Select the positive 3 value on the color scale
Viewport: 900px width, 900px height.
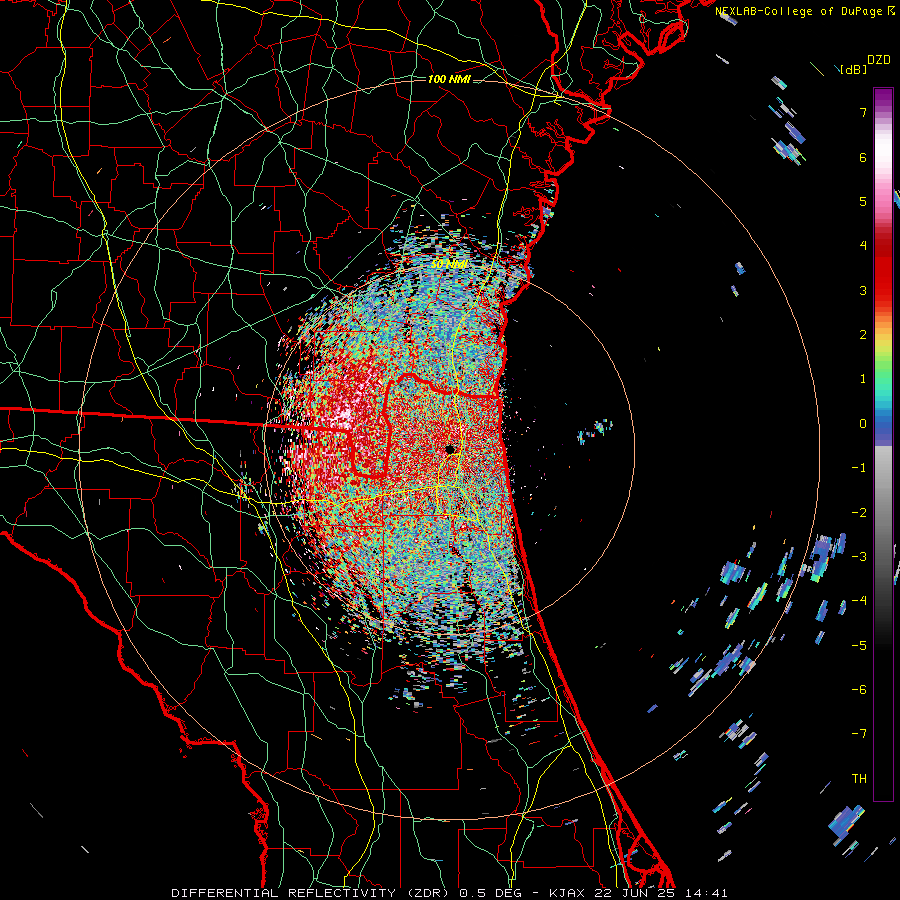(863, 290)
